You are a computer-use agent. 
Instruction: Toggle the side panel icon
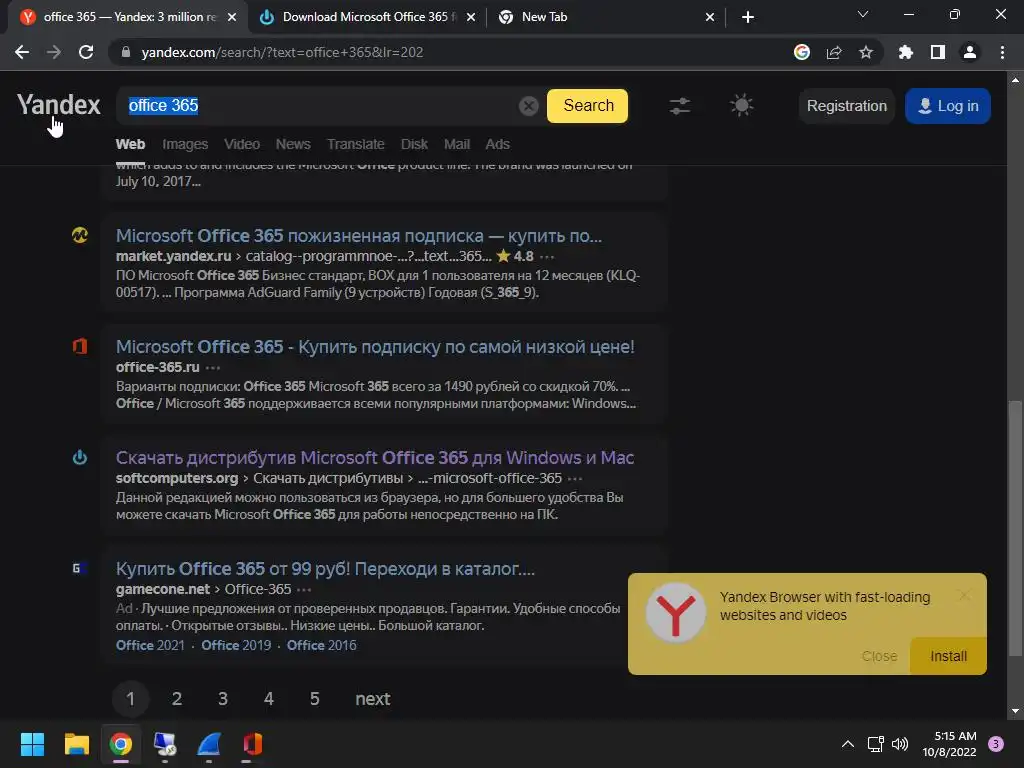(938, 52)
